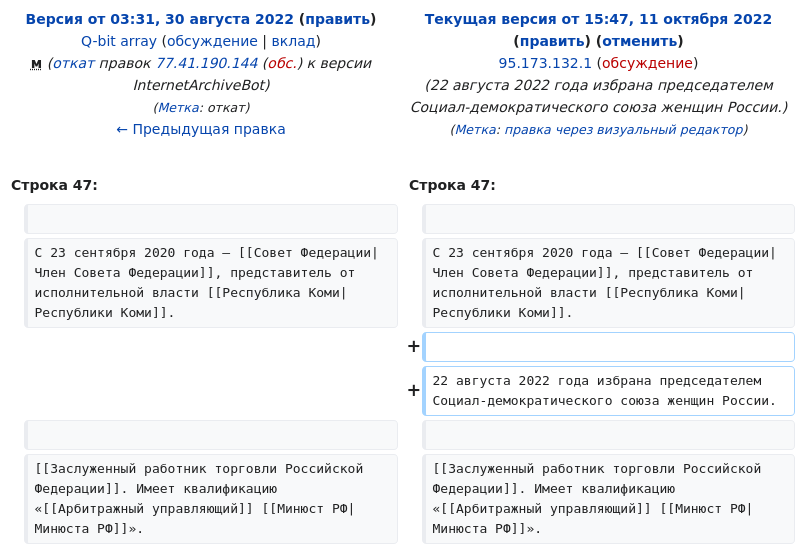Screen dimensions: 799x548
Task: Click the added line '22 августа 2022 года избрана председателем'
Action: (608, 391)
